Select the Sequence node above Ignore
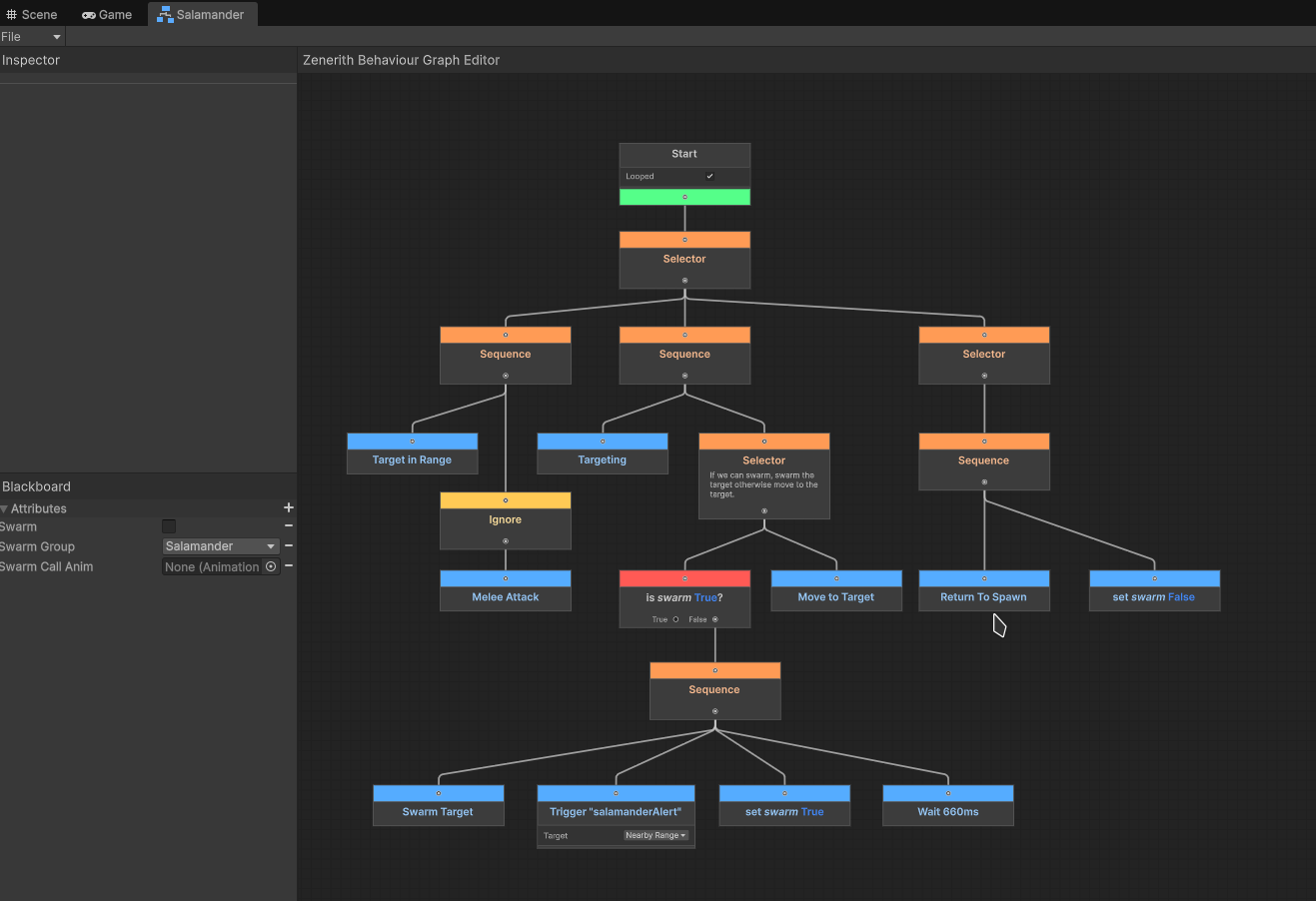Screen dimensions: 1316x901 click(506, 355)
